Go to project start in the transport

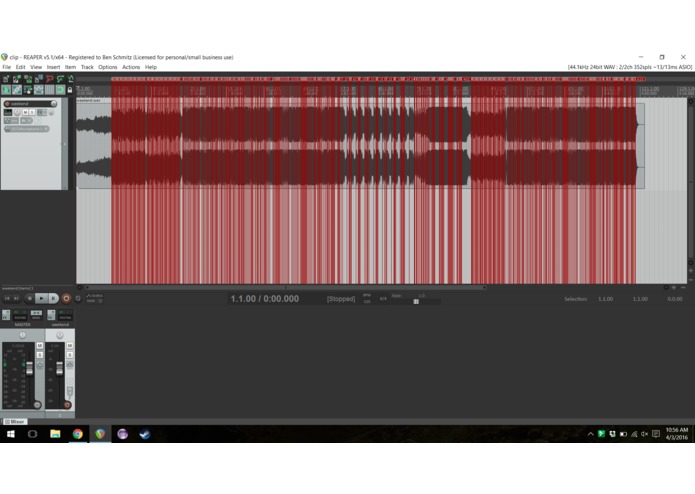tap(7, 299)
